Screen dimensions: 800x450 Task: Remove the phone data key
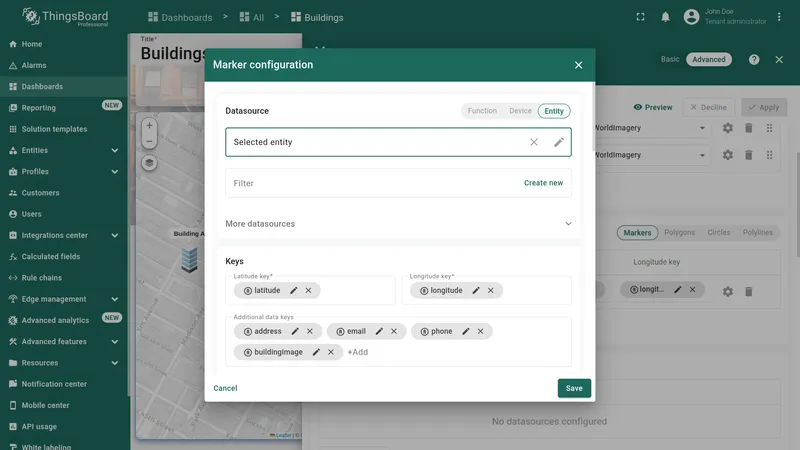[x=480, y=331]
